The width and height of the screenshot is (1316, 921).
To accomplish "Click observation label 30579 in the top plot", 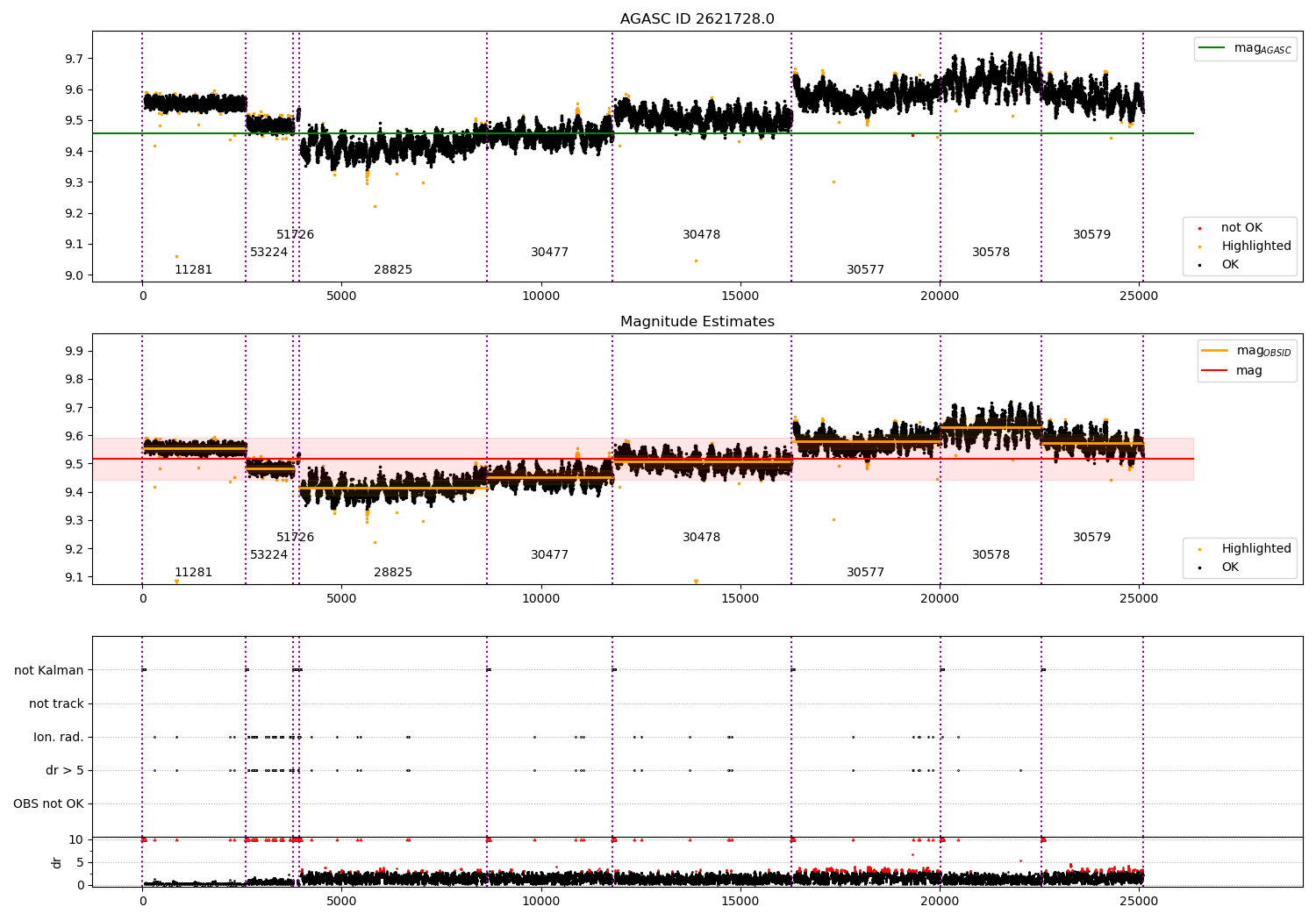I will 1091,235.
